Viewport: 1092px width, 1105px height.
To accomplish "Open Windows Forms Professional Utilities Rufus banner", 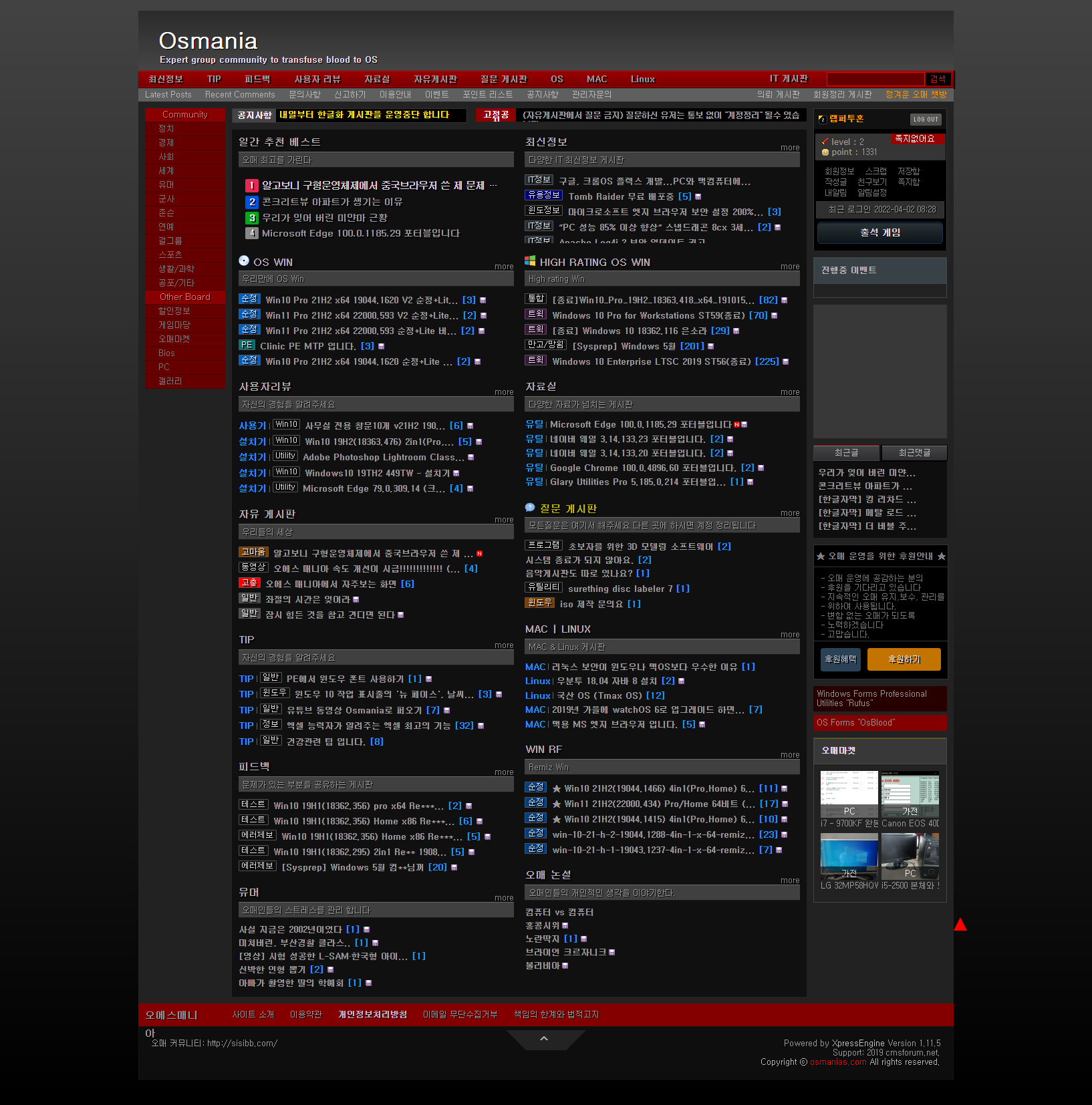I will 880,699.
